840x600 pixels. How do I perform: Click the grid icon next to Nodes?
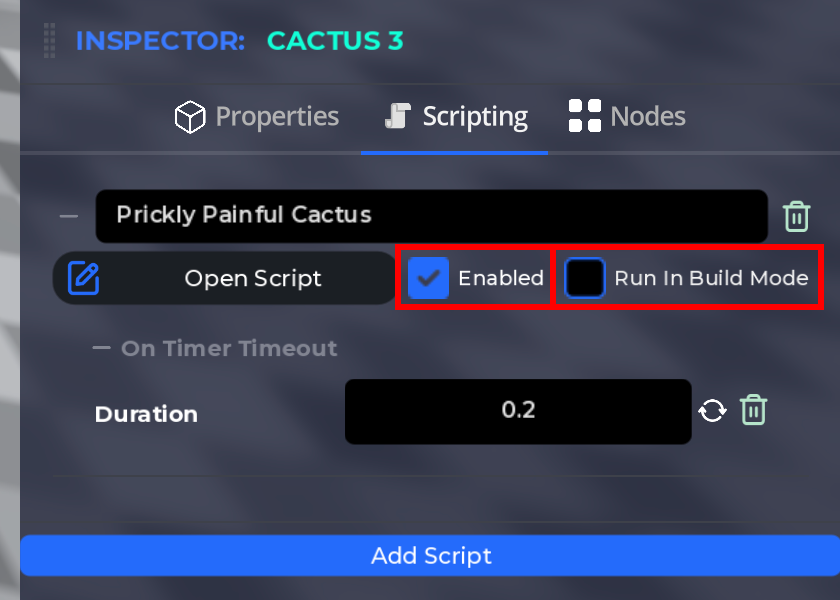coord(585,115)
